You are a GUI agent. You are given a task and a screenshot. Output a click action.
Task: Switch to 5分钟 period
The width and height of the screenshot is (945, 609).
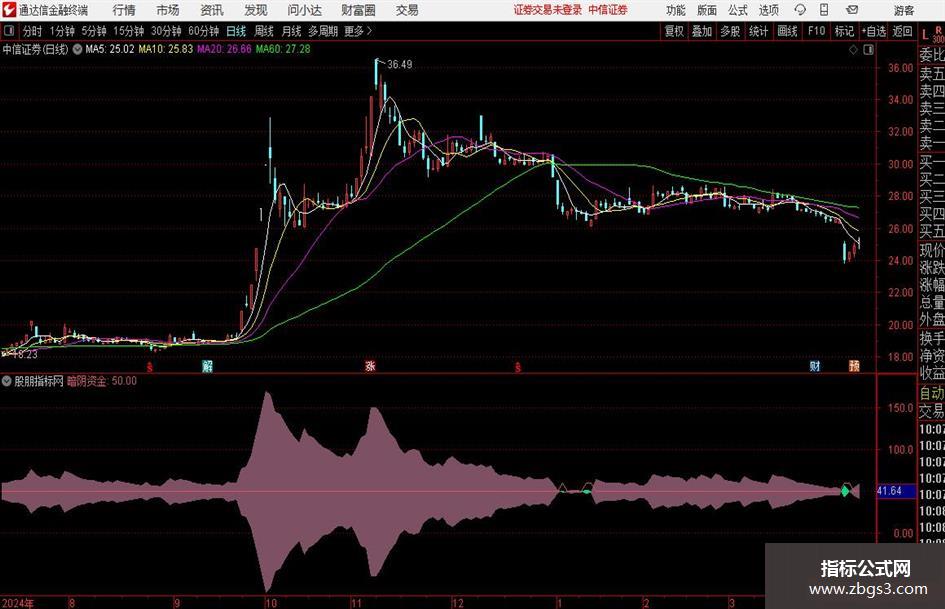[x=93, y=31]
